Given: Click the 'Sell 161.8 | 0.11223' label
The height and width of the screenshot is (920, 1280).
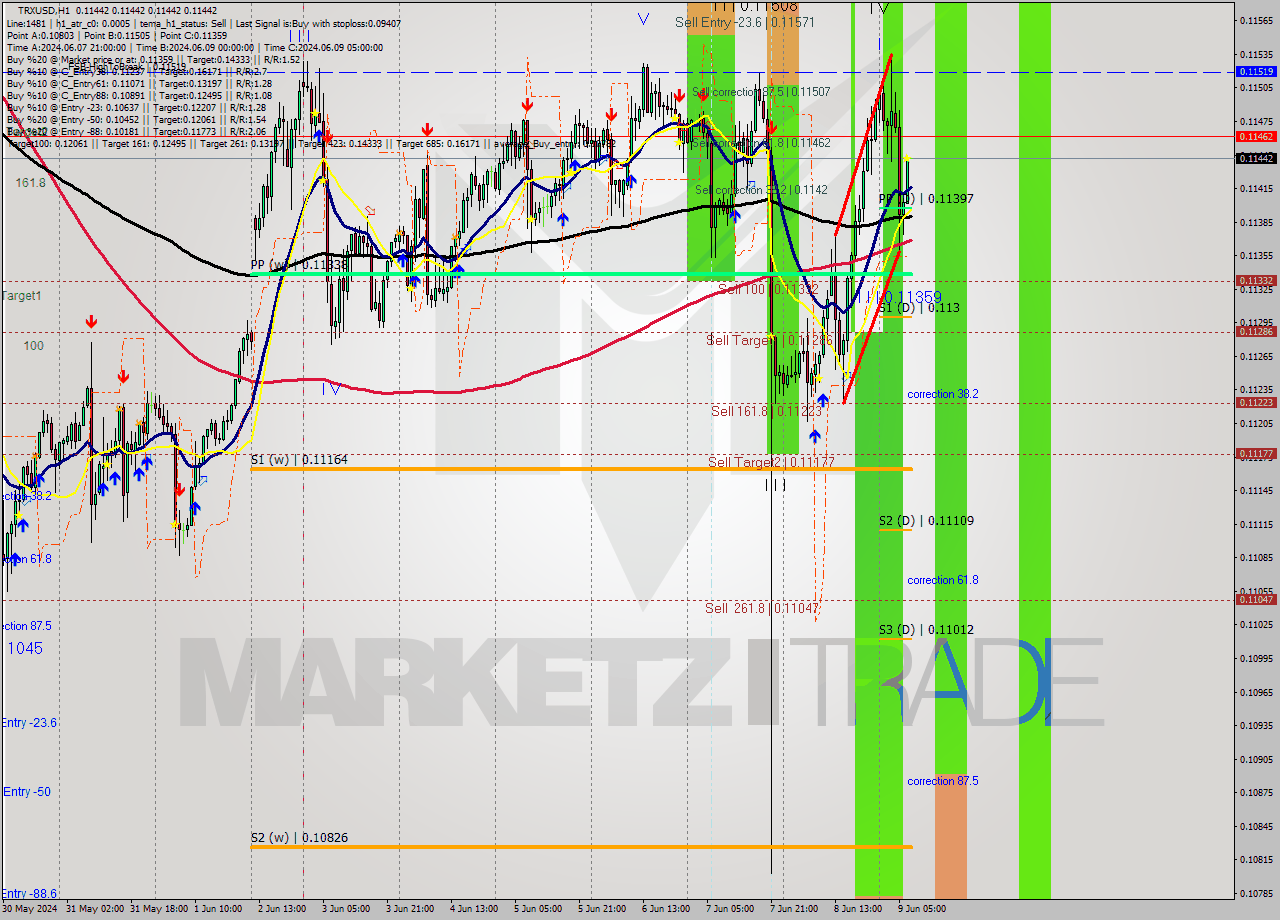Looking at the screenshot, I should click(766, 411).
